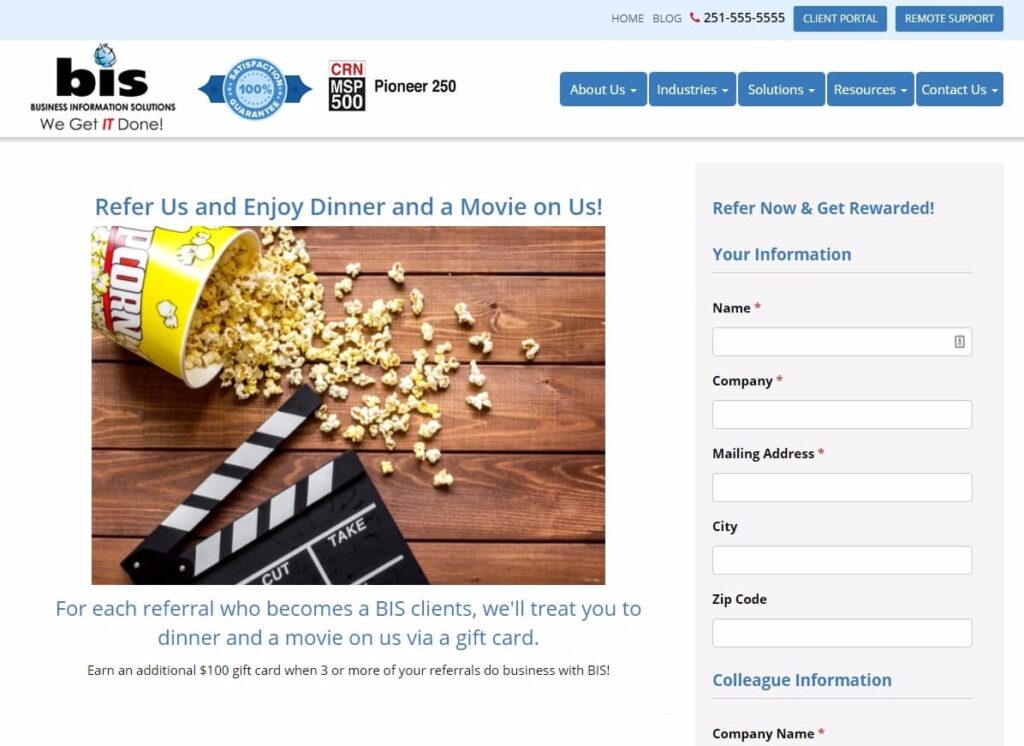Expand the Resources dropdown
The height and width of the screenshot is (746, 1024).
pyautogui.click(x=869, y=89)
